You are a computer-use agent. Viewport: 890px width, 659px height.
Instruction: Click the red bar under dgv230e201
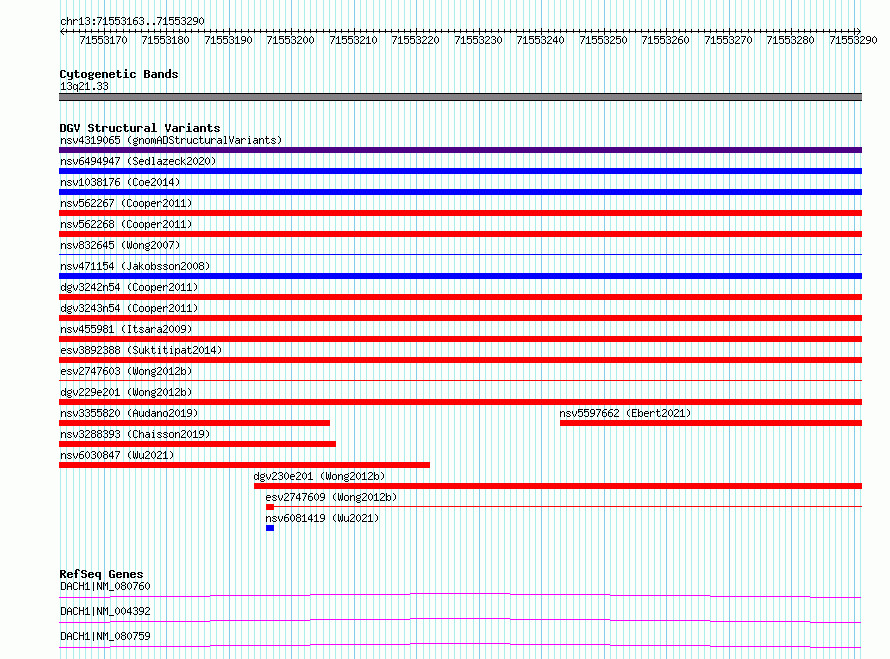tap(558, 486)
